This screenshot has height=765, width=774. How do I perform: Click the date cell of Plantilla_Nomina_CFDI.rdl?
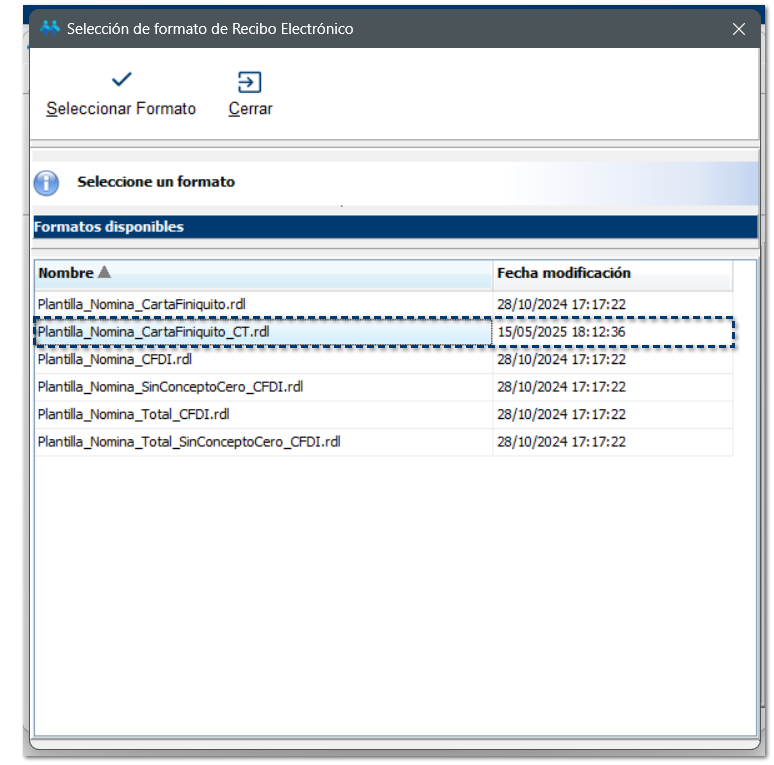[561, 359]
